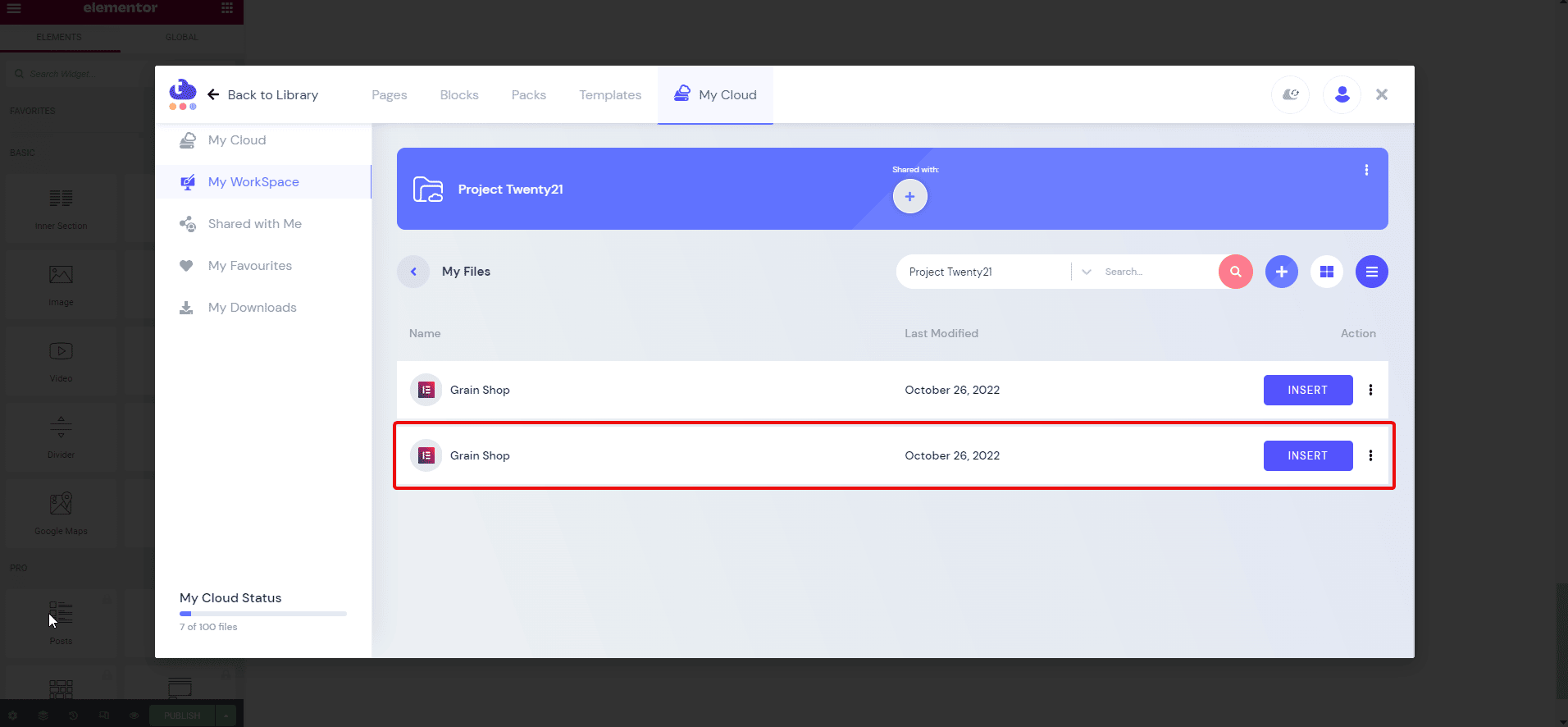Image resolution: width=1568 pixels, height=727 pixels.
Task: Open options for first Grain Shop row
Action: (1370, 390)
